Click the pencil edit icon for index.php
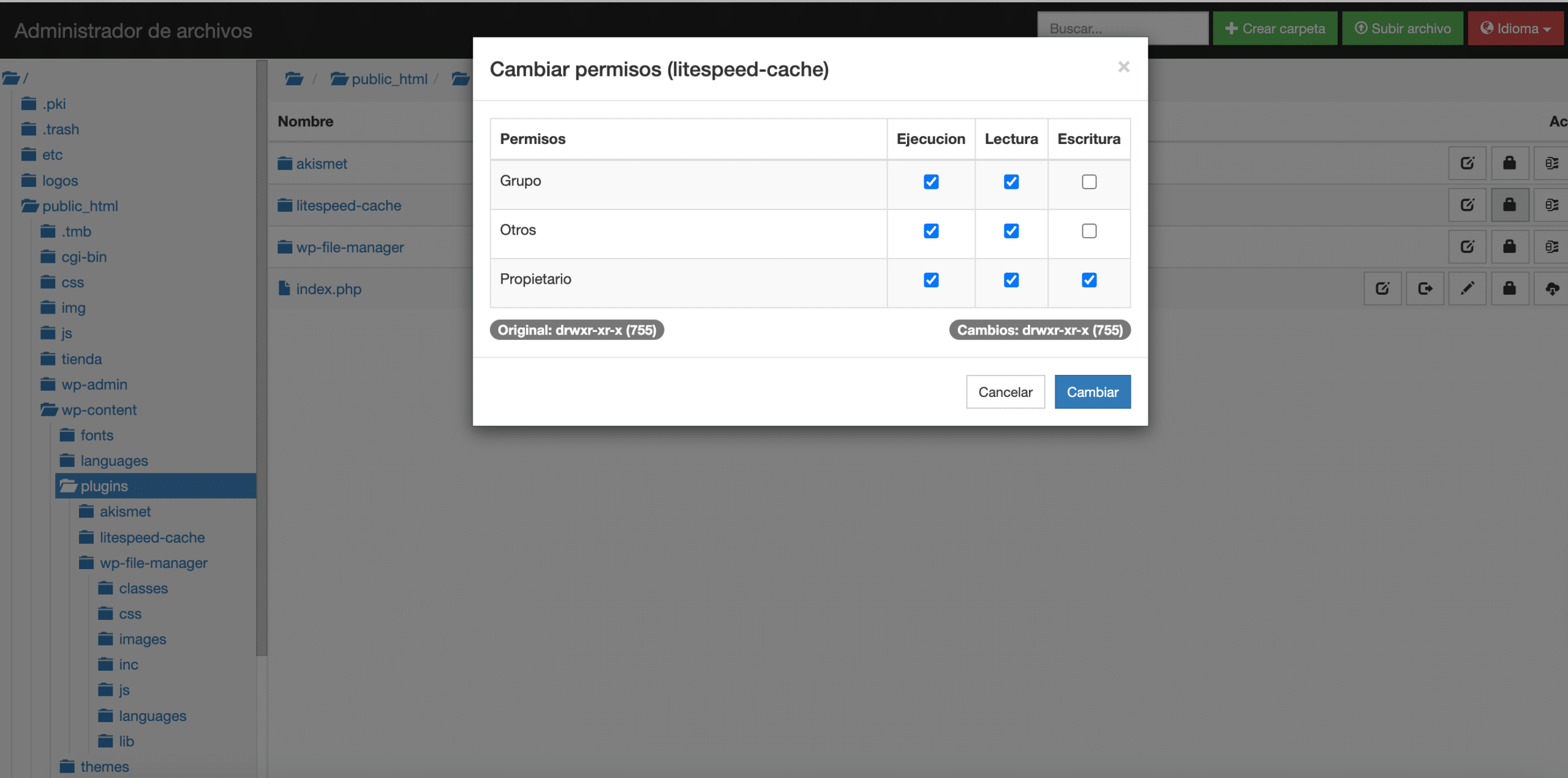 [x=1467, y=289]
